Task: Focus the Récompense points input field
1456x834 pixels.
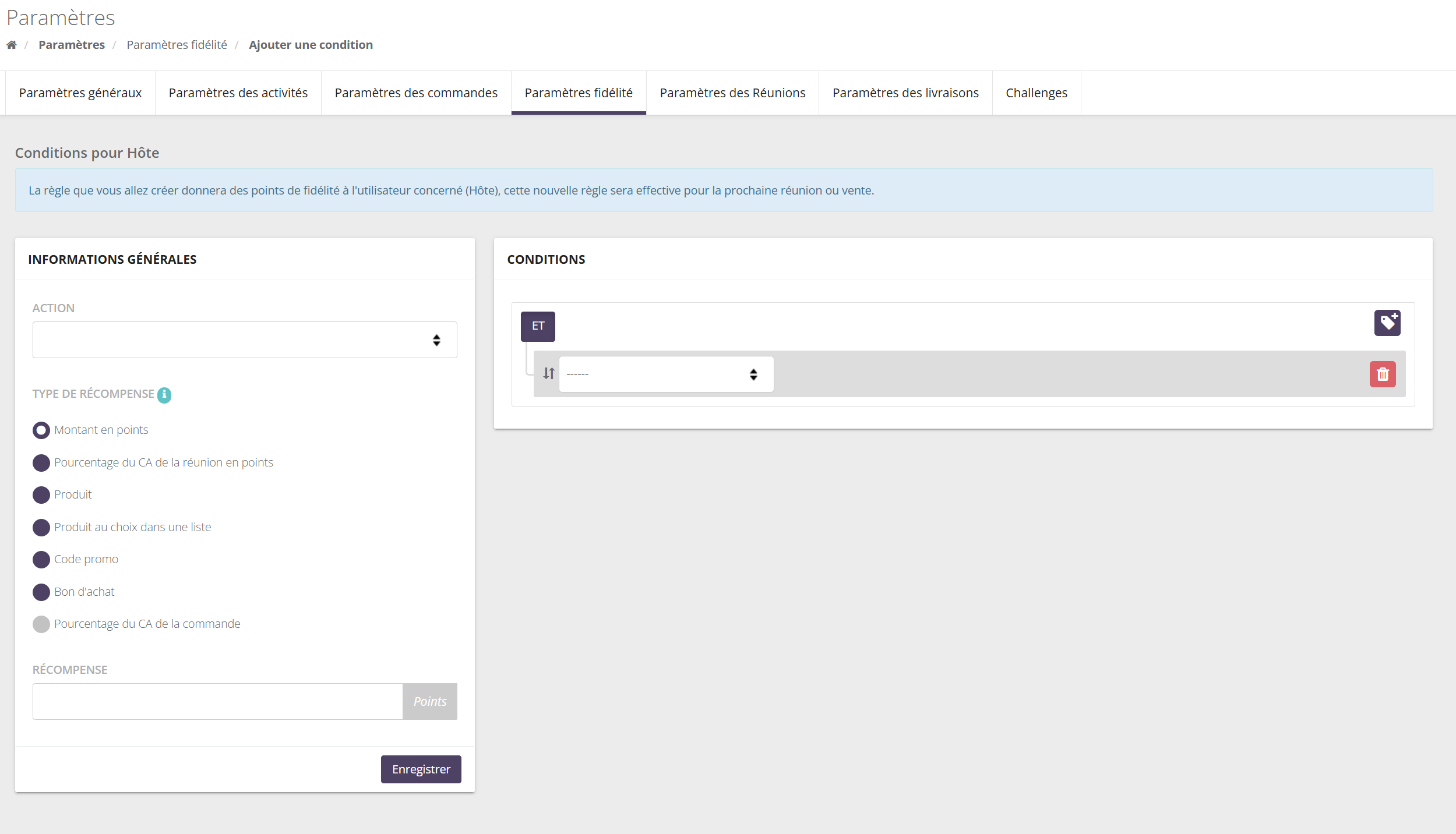Action: coord(218,701)
